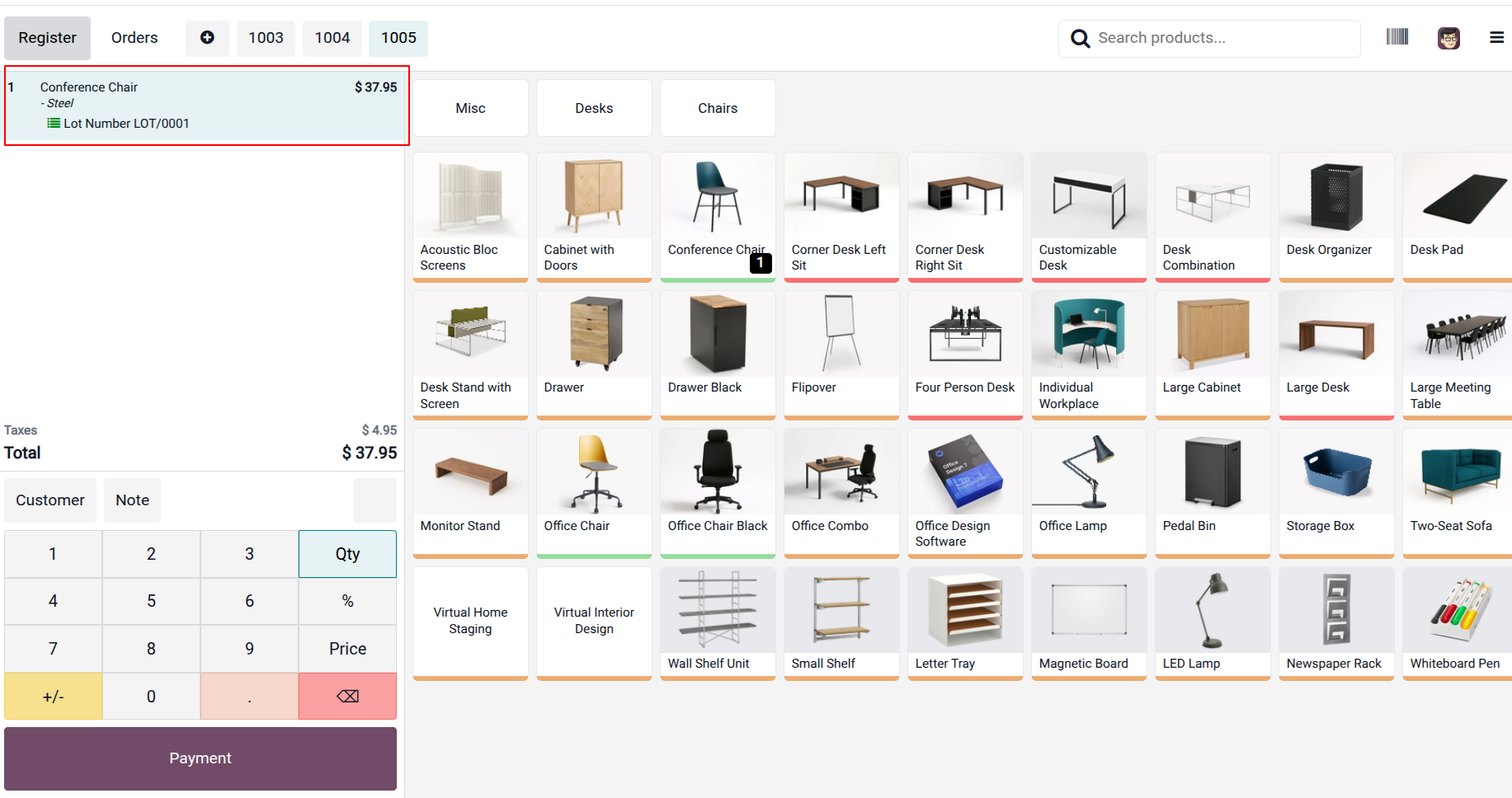Add Magnetic Board product
The image size is (1512, 798).
tap(1089, 623)
